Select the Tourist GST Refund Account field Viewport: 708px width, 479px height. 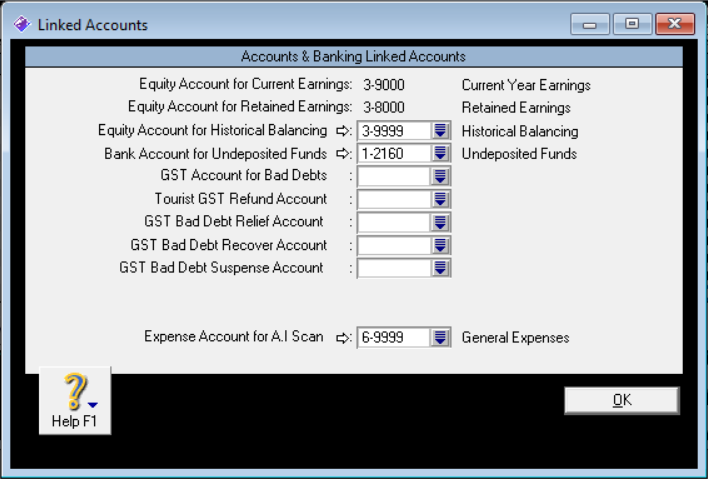tap(394, 199)
